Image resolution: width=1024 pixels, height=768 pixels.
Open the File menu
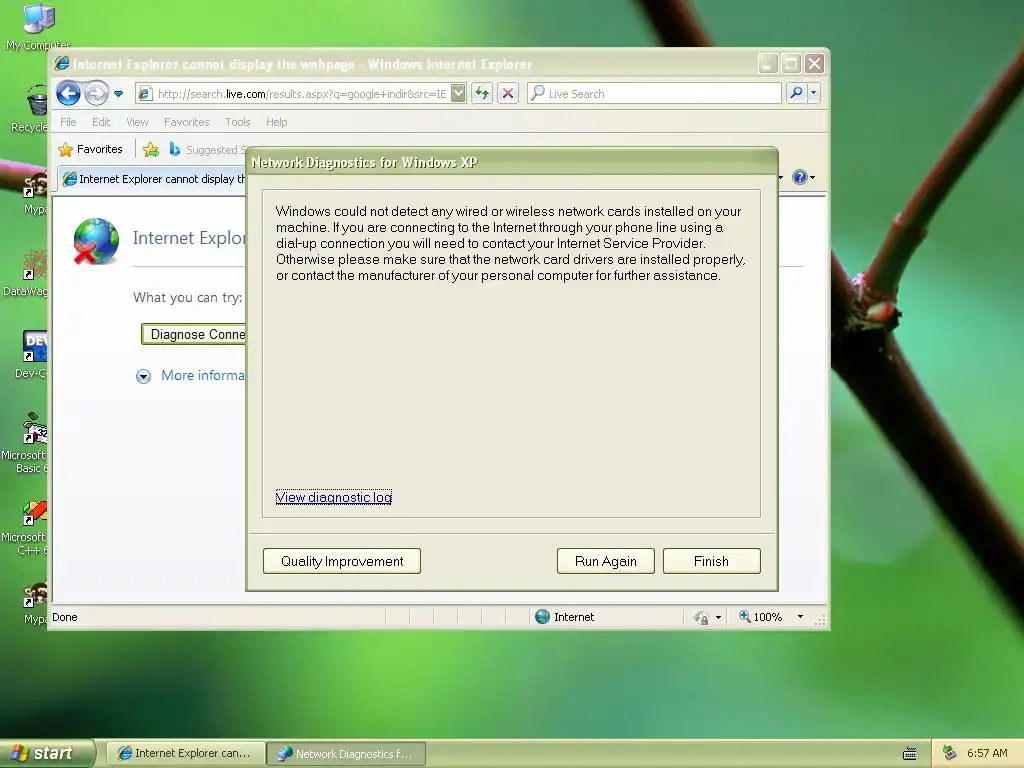tap(68, 122)
